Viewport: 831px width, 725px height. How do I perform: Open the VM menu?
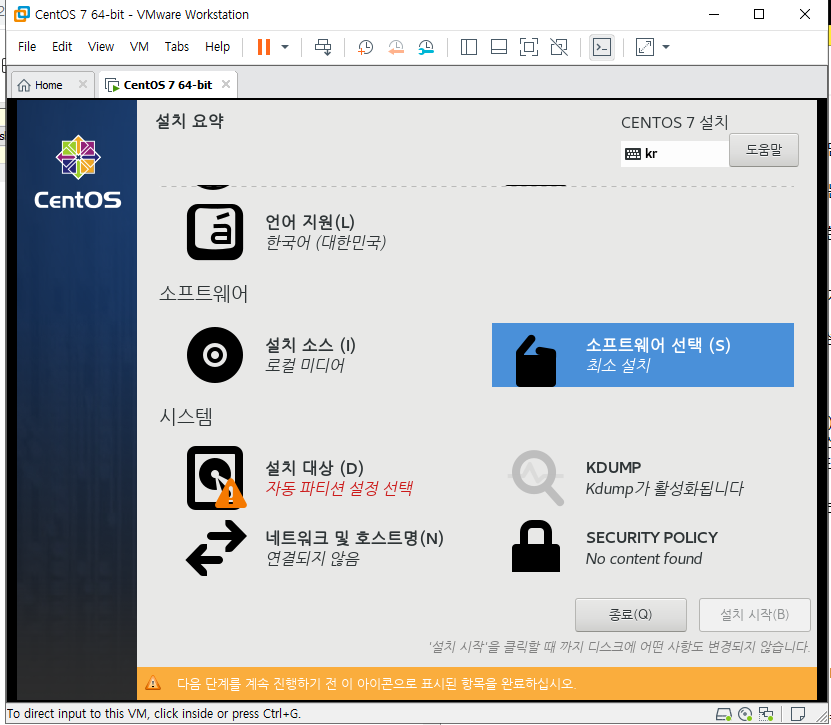click(139, 47)
